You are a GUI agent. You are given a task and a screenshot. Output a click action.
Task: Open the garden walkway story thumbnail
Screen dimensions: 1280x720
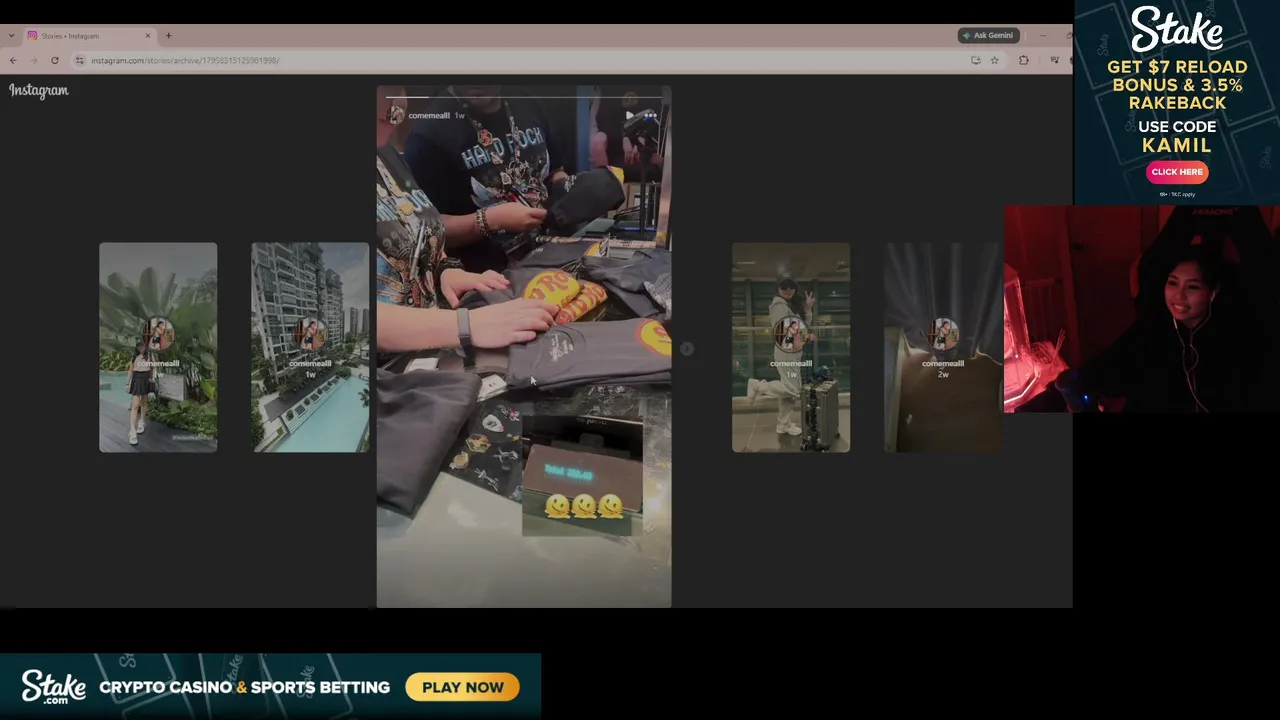tap(158, 347)
